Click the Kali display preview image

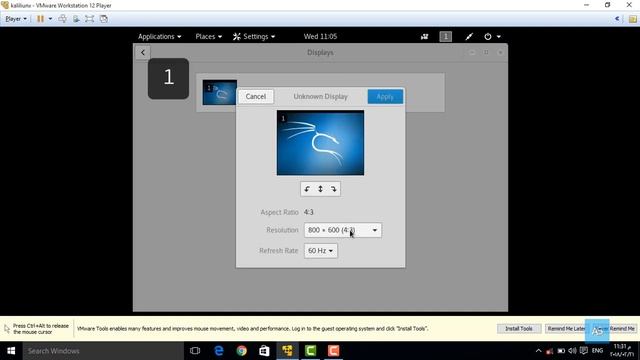point(320,142)
